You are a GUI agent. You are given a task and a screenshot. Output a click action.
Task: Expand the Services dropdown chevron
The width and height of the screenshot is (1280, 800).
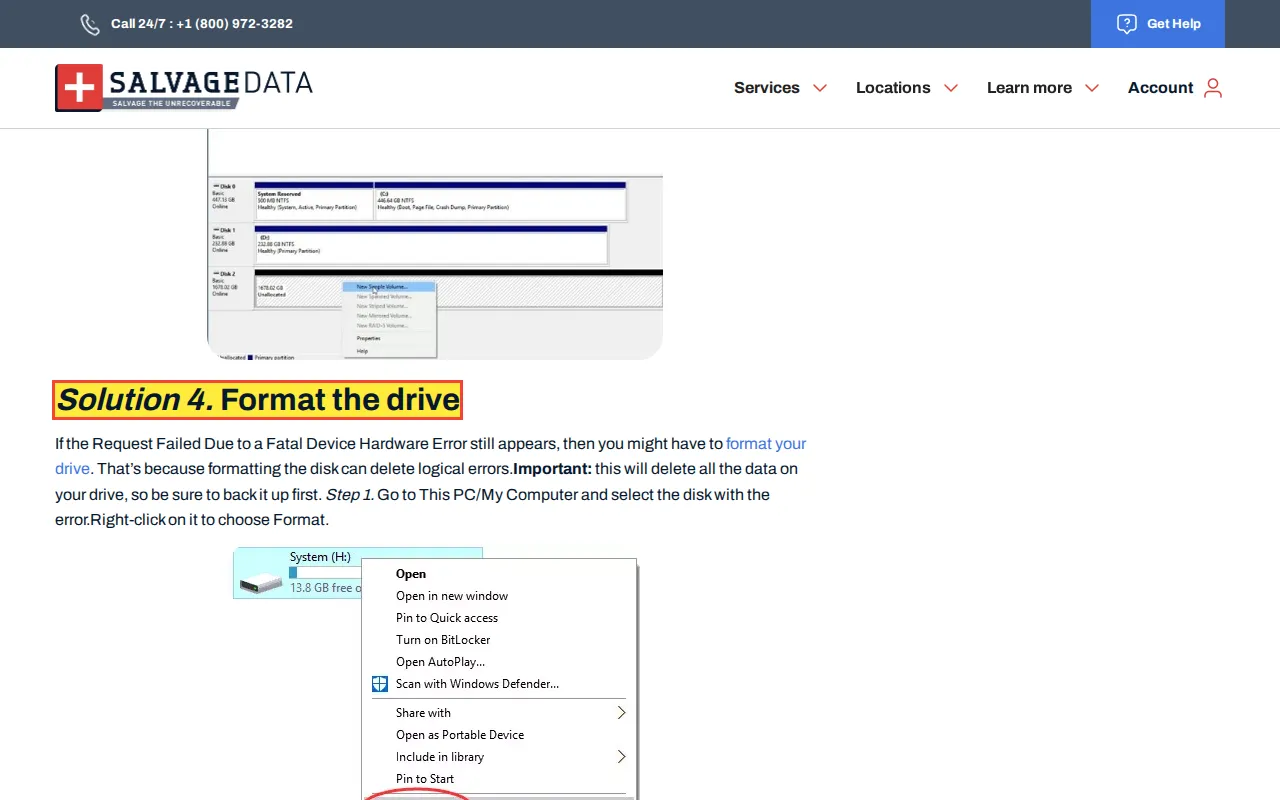[x=820, y=88]
